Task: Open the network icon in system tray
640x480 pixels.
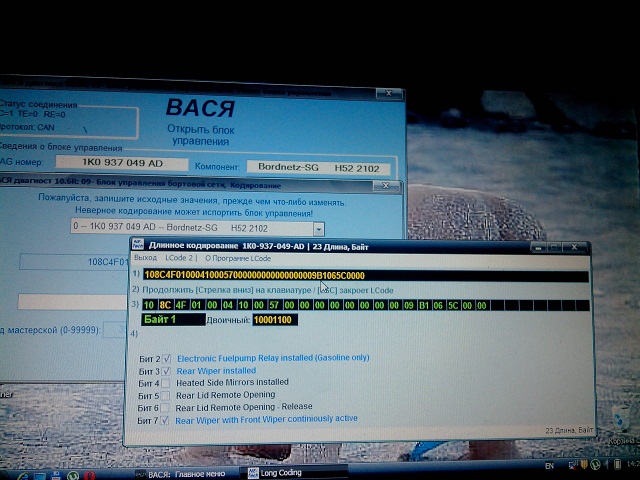Action: [x=573, y=465]
